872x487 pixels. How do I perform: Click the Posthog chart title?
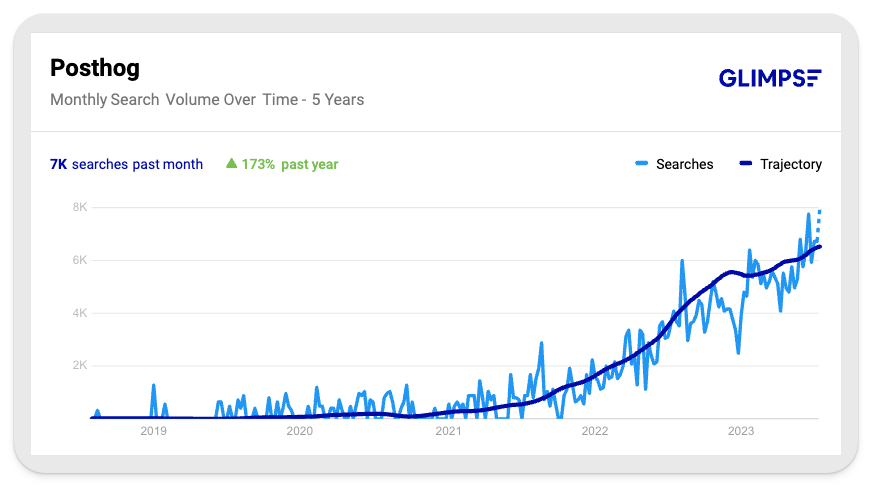click(x=95, y=68)
